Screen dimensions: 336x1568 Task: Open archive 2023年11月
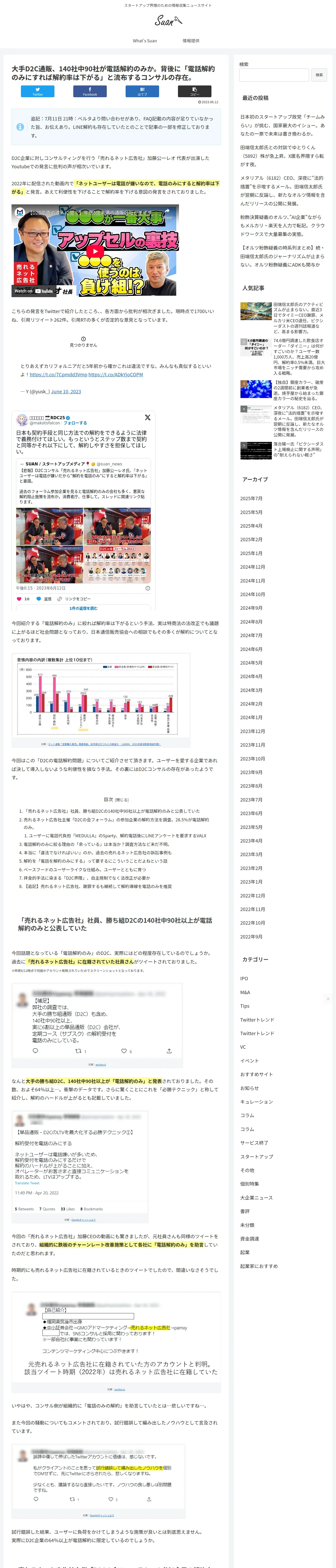tap(253, 745)
